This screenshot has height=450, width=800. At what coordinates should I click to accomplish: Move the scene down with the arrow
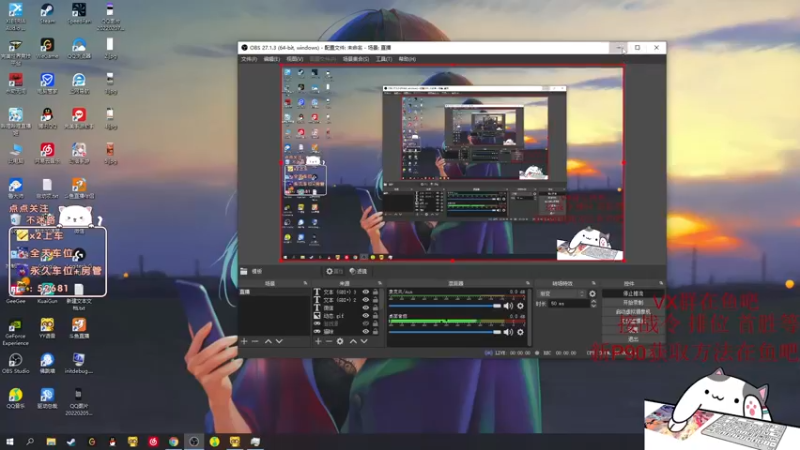pyautogui.click(x=279, y=341)
